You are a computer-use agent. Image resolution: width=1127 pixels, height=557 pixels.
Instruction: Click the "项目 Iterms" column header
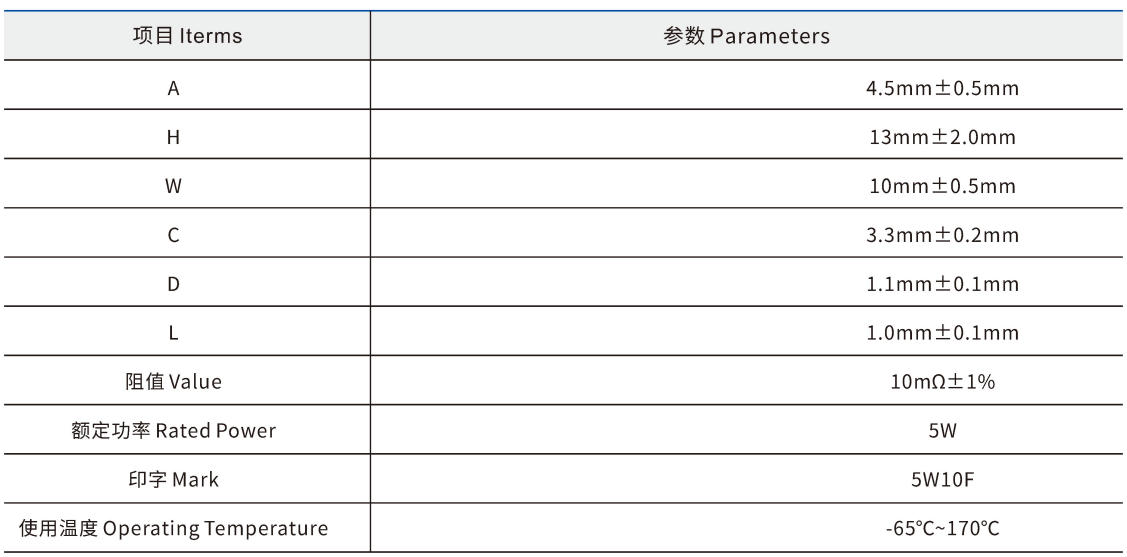(187, 37)
